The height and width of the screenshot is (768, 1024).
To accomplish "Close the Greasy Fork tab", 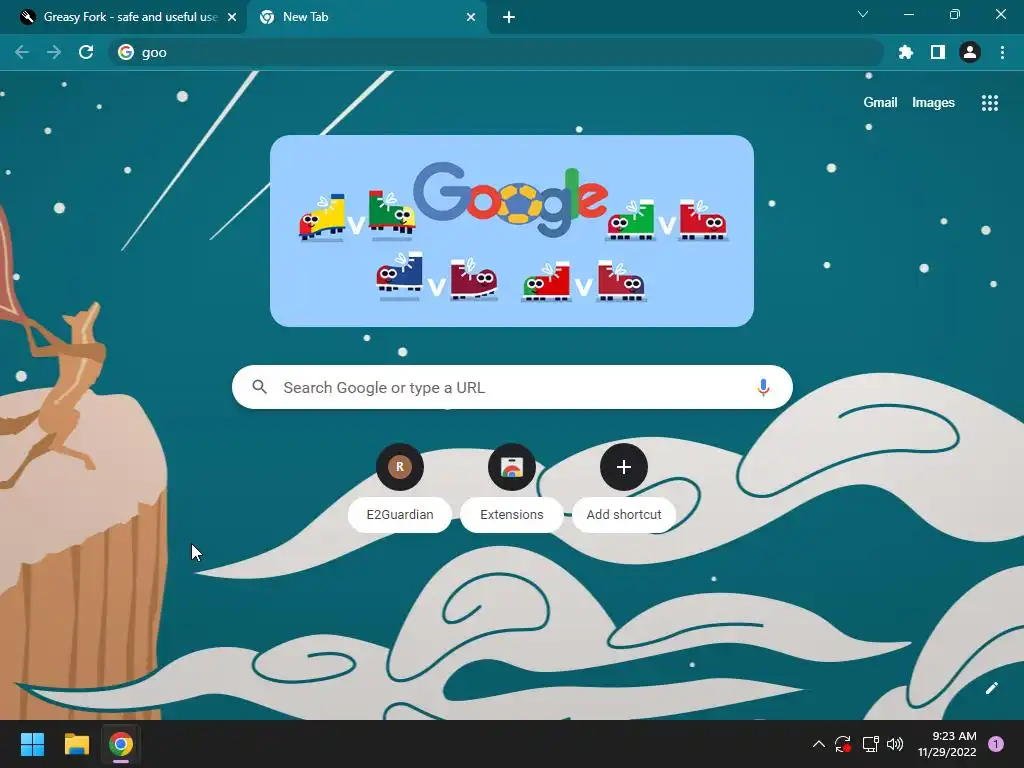I will click(232, 17).
